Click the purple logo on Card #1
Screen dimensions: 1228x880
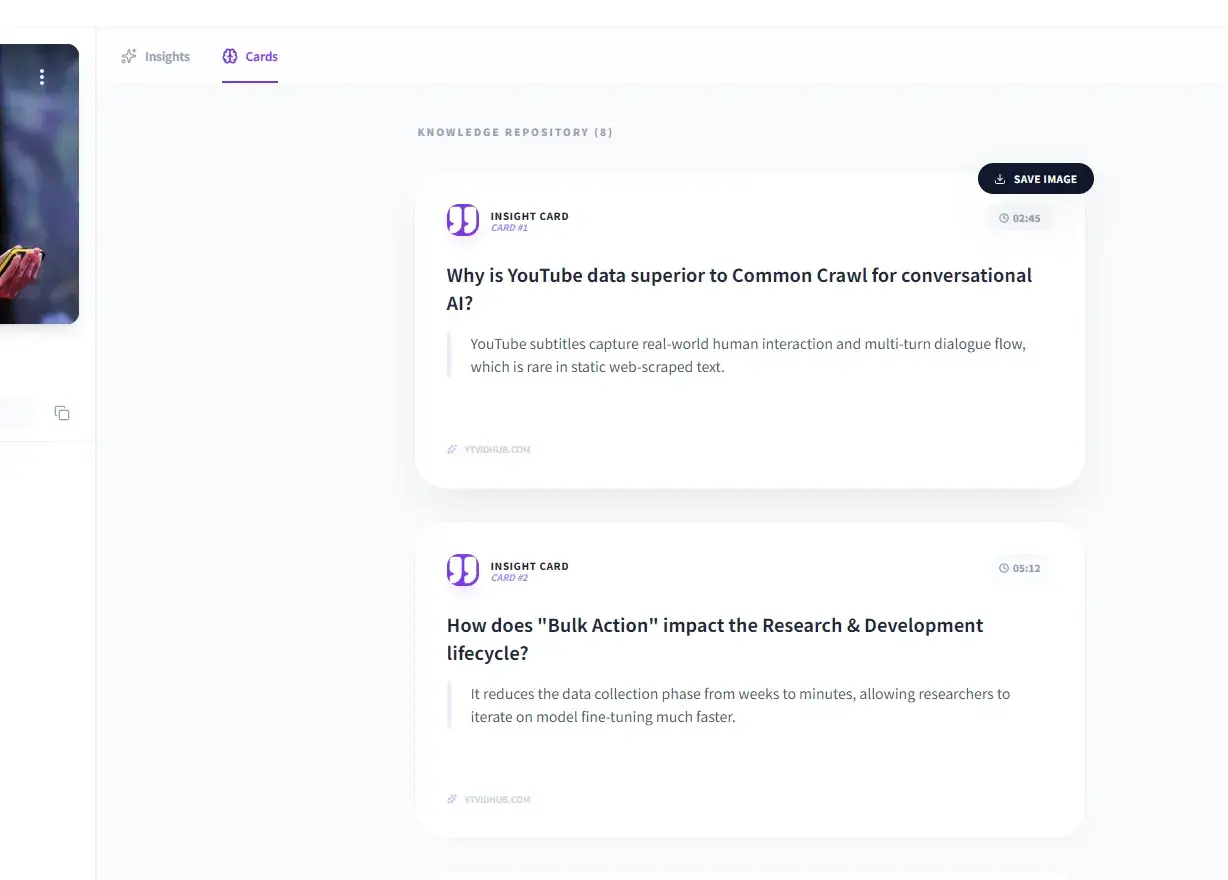click(x=462, y=220)
